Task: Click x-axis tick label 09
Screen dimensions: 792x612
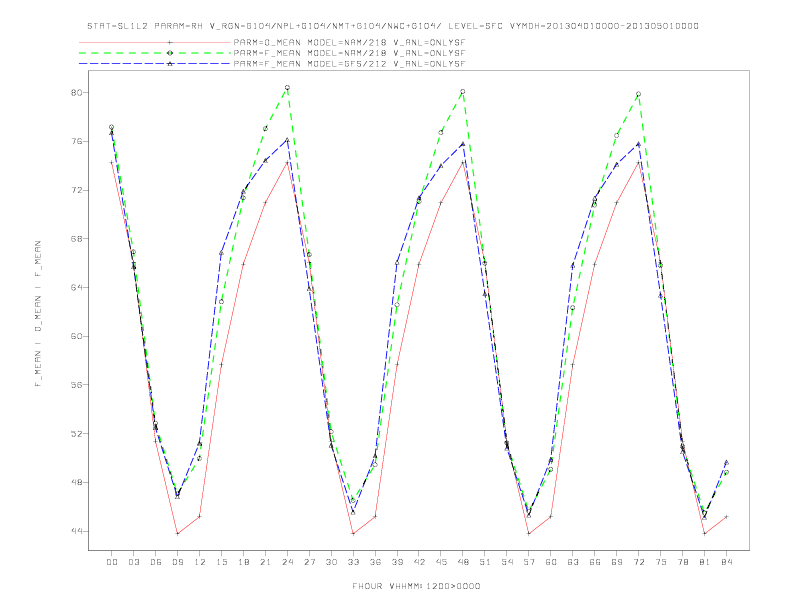Action: [177, 562]
